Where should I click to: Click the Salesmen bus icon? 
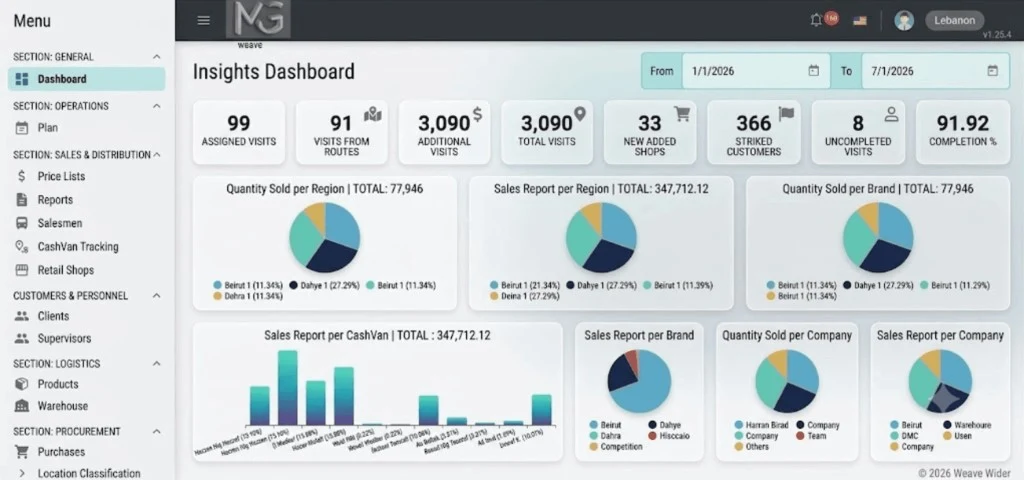coord(22,223)
